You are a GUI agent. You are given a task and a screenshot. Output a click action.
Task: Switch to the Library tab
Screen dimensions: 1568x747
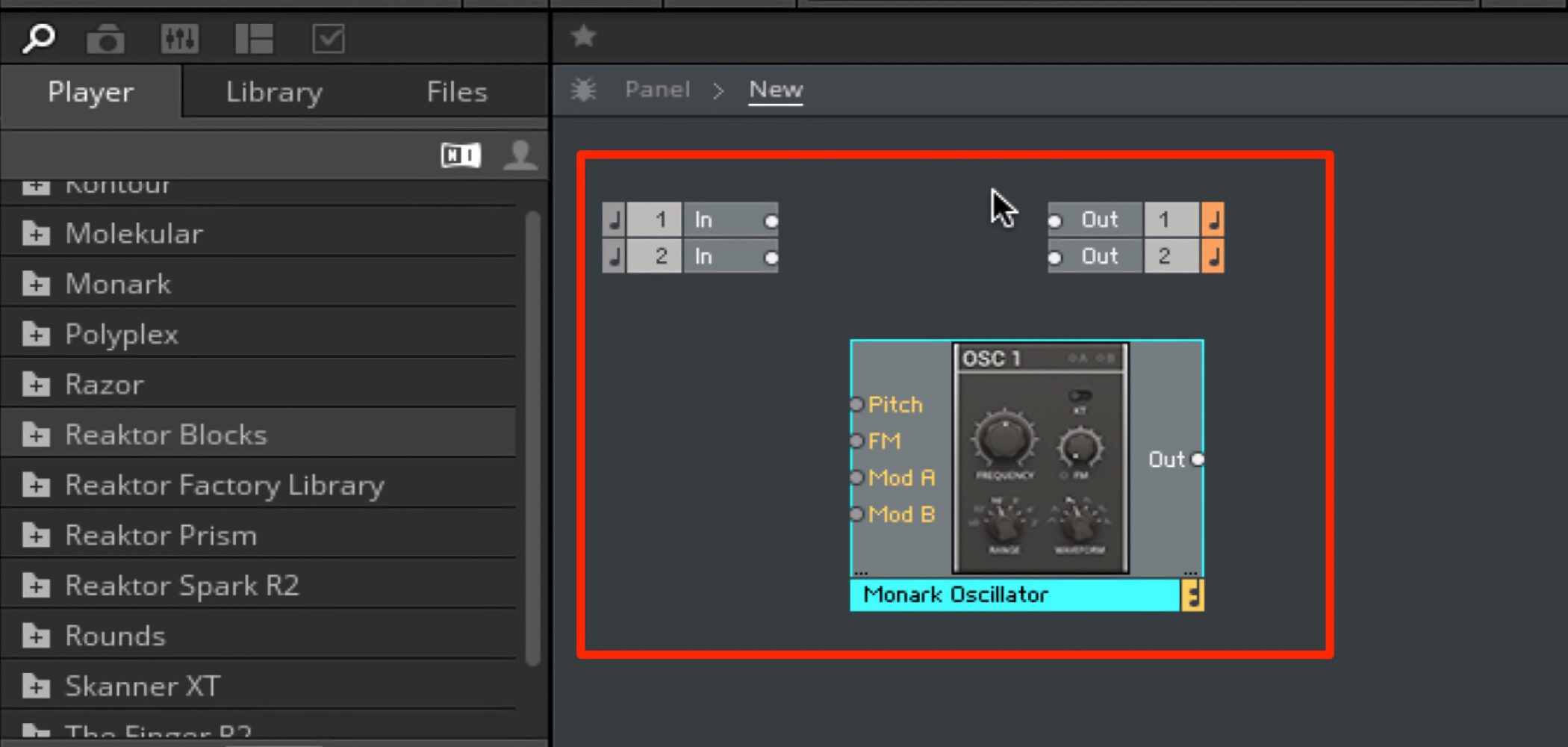tap(274, 92)
